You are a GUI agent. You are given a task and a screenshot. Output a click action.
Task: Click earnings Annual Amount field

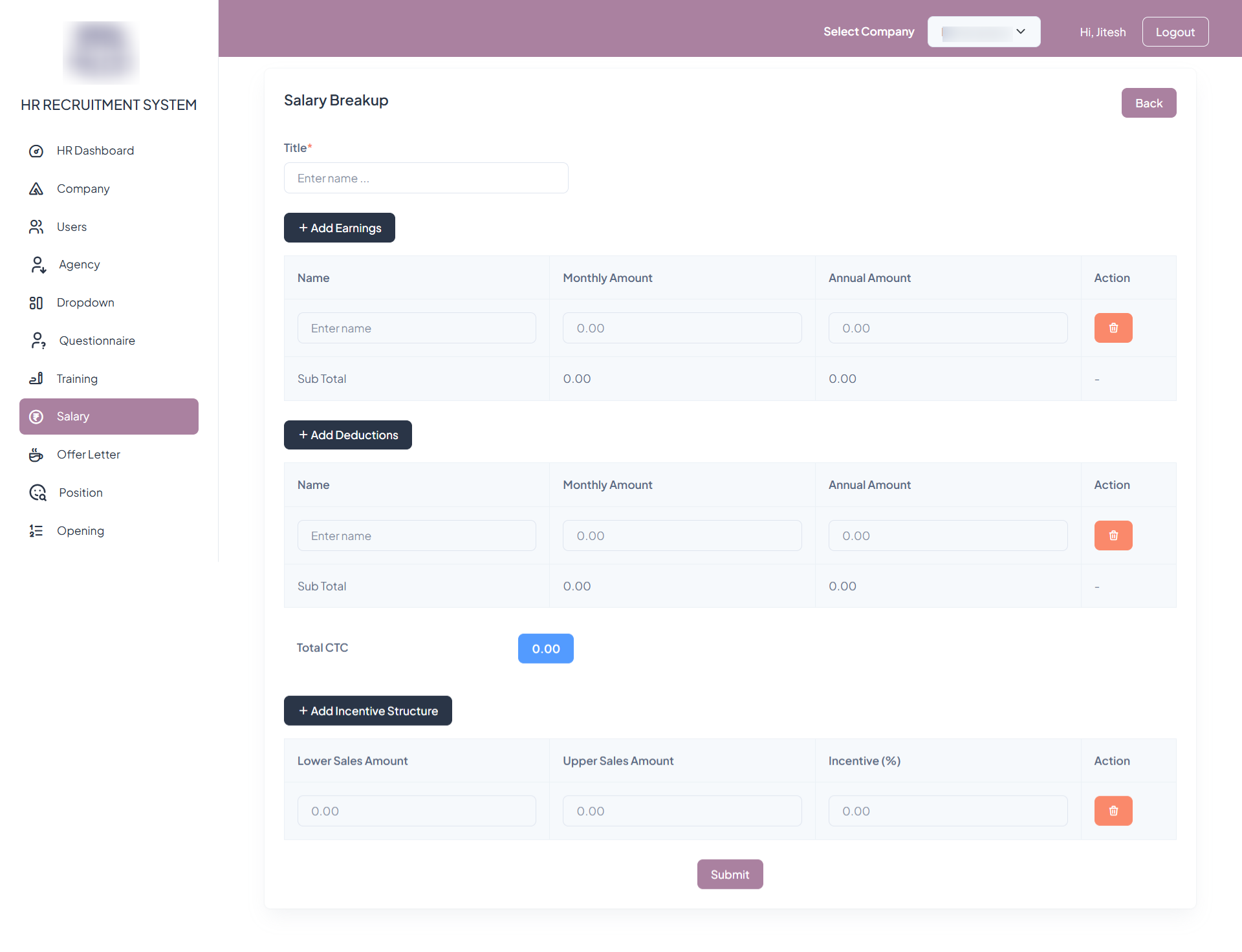click(x=948, y=328)
